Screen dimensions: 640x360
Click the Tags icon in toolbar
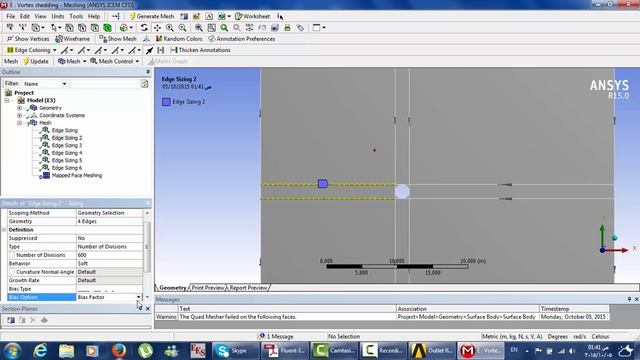[300, 28]
